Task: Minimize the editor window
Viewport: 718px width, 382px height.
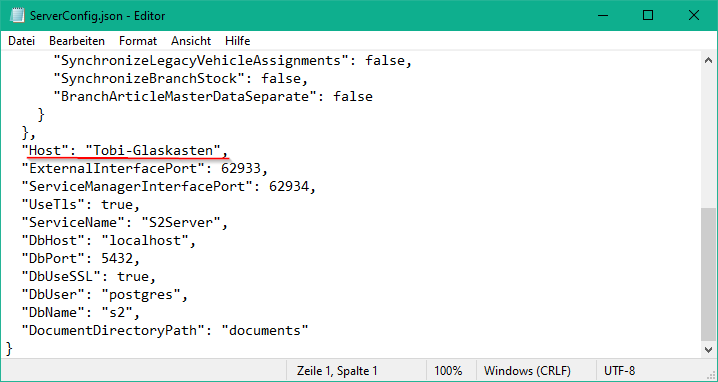Action: pyautogui.click(x=603, y=16)
